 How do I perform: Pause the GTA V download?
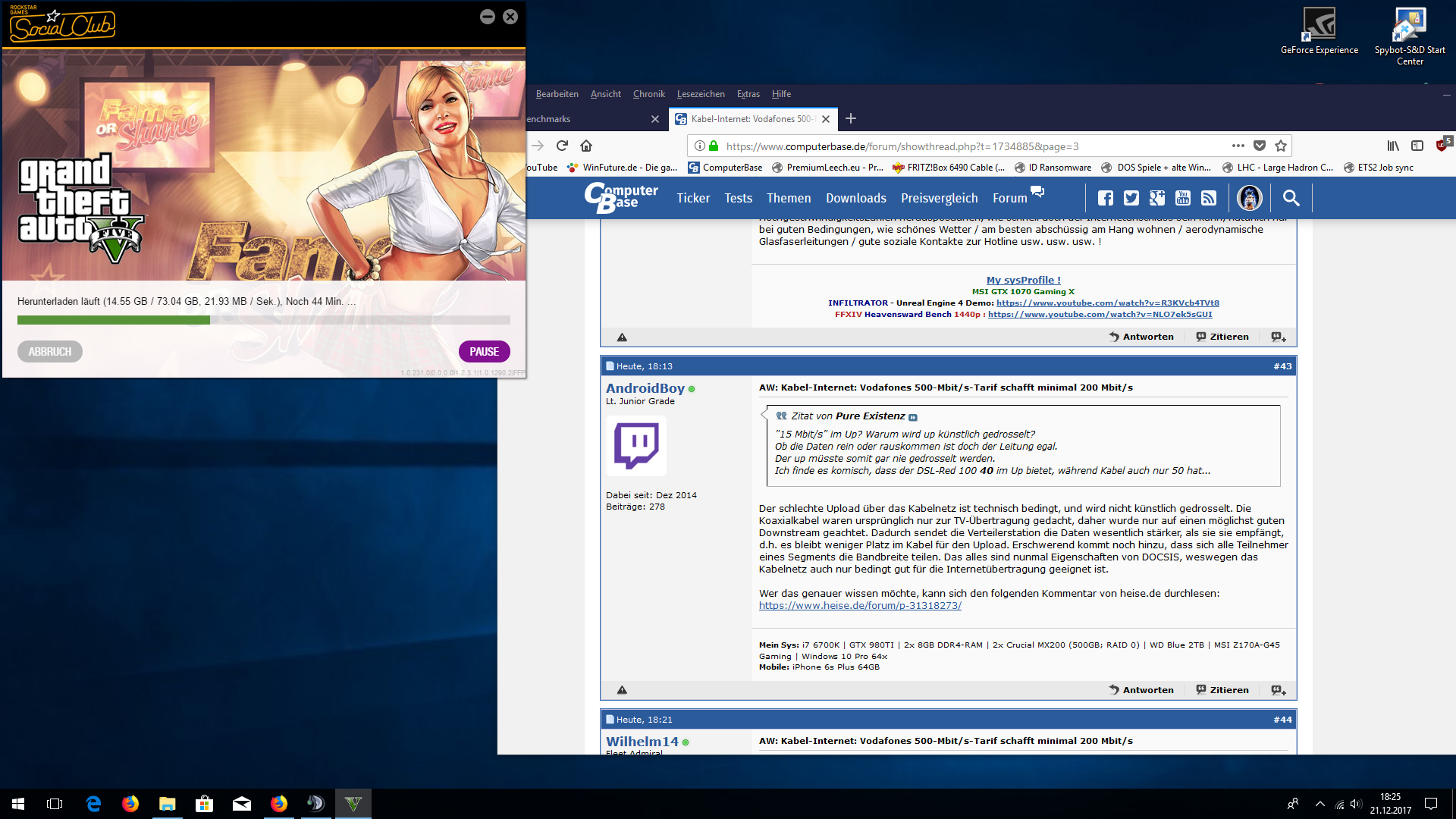pyautogui.click(x=484, y=352)
